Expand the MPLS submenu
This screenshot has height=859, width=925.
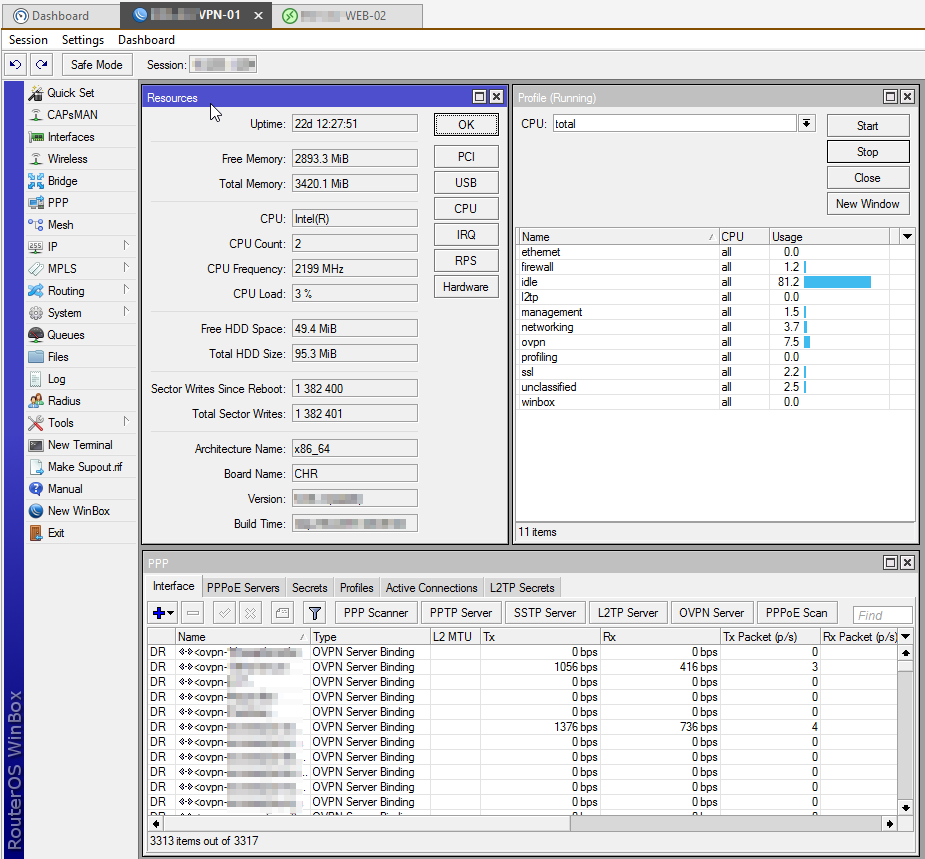coord(126,267)
